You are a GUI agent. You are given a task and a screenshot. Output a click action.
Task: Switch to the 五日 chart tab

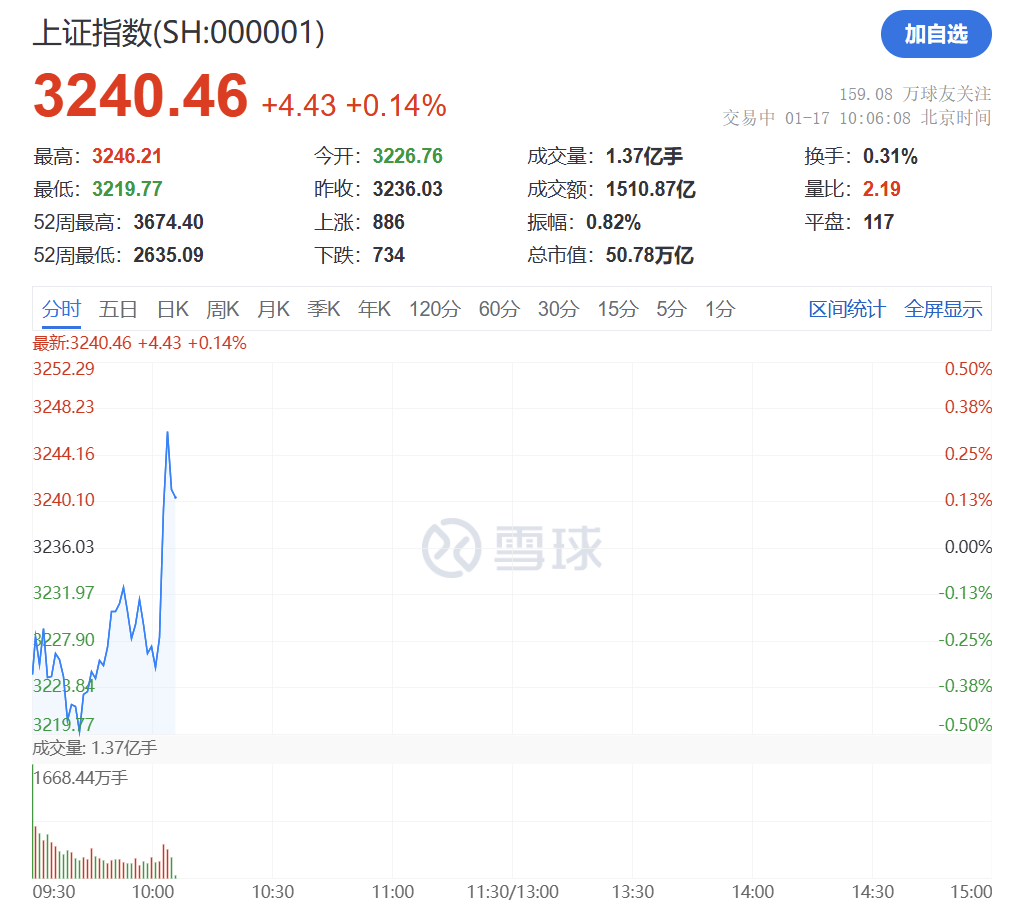(x=118, y=309)
